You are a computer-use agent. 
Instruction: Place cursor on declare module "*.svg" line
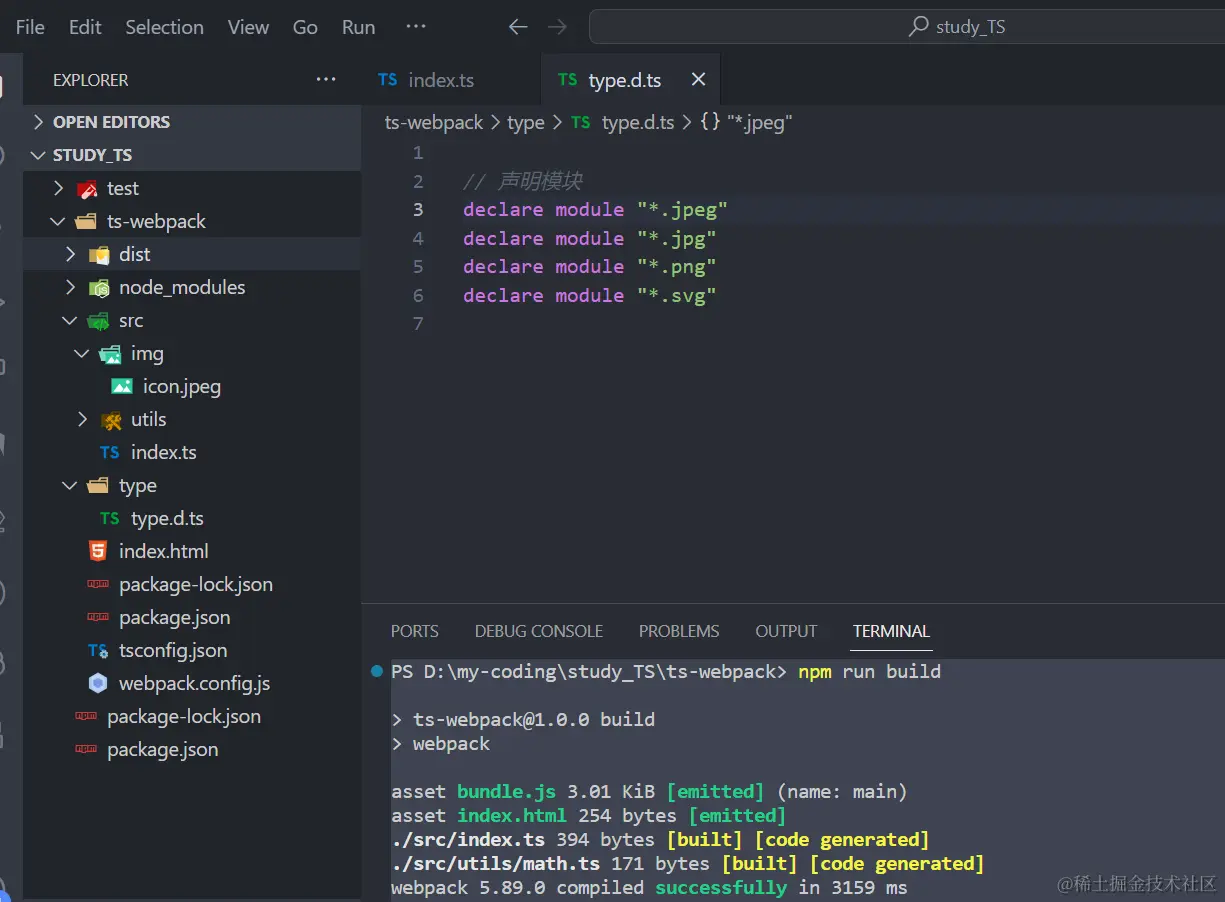590,296
